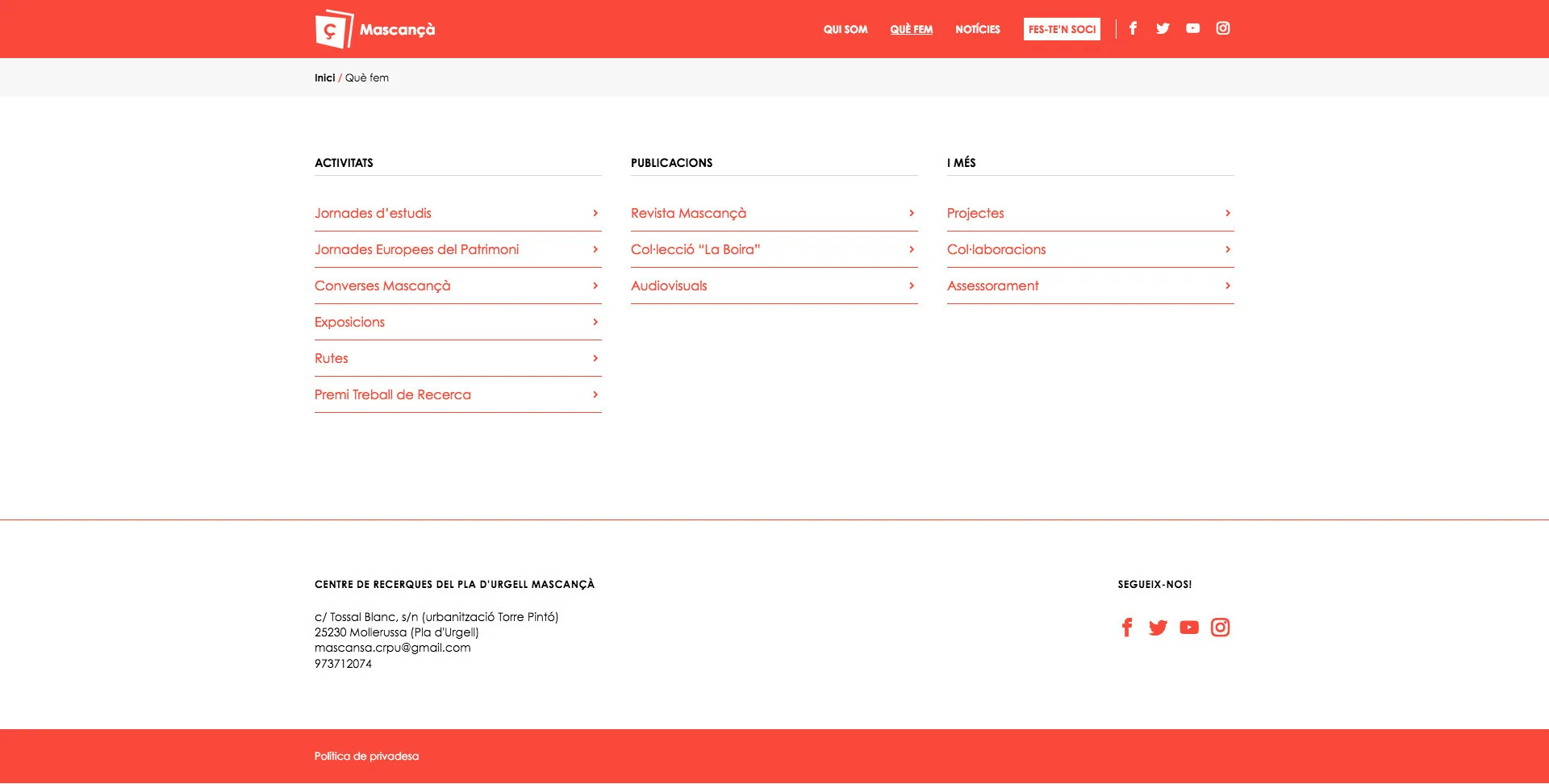Open Revista Mascançà link
Image resolution: width=1549 pixels, height=784 pixels.
pos(688,213)
